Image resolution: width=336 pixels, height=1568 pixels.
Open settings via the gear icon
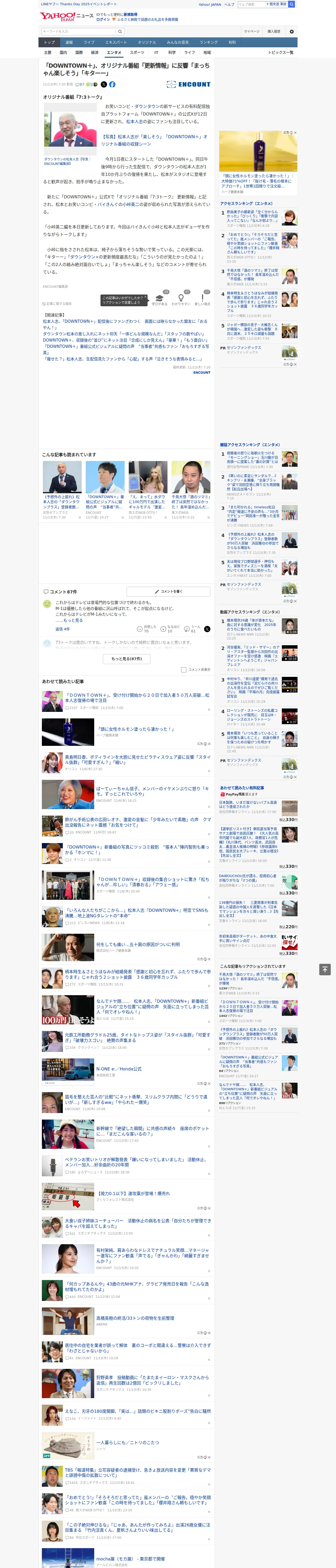pos(292,32)
